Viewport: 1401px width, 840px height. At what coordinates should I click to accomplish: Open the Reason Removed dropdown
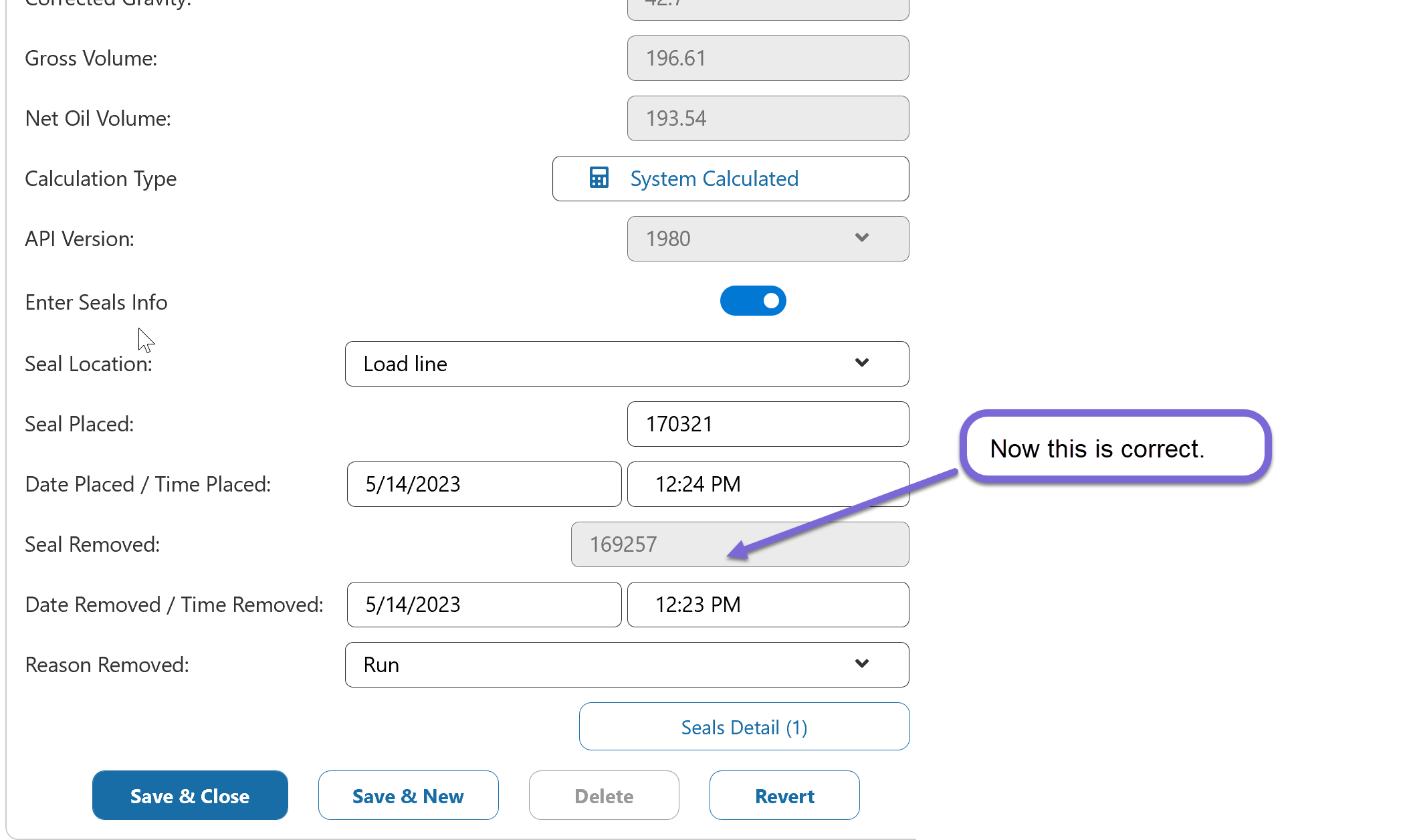pos(627,665)
